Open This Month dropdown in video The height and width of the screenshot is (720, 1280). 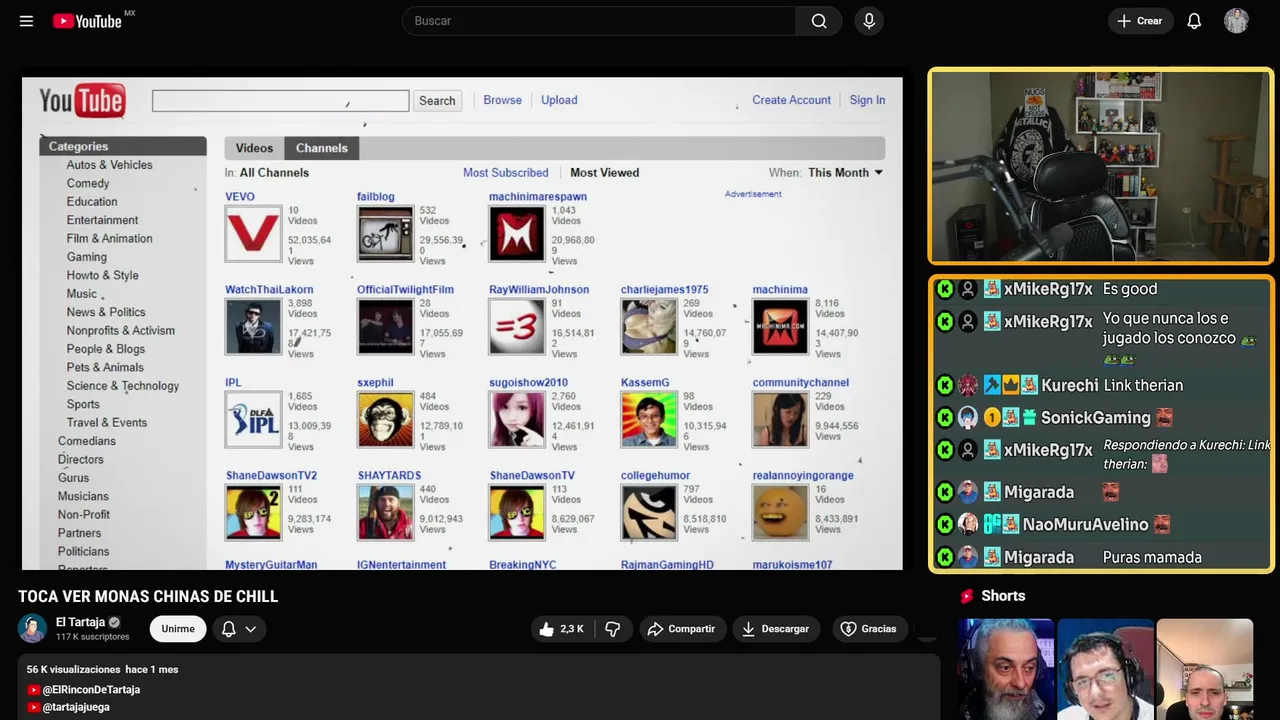(x=846, y=173)
